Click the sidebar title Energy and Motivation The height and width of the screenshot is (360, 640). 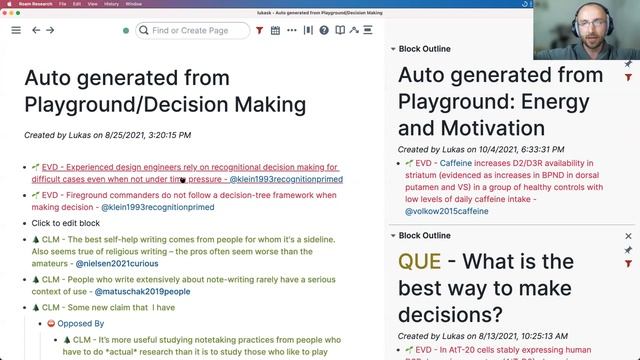click(500, 101)
